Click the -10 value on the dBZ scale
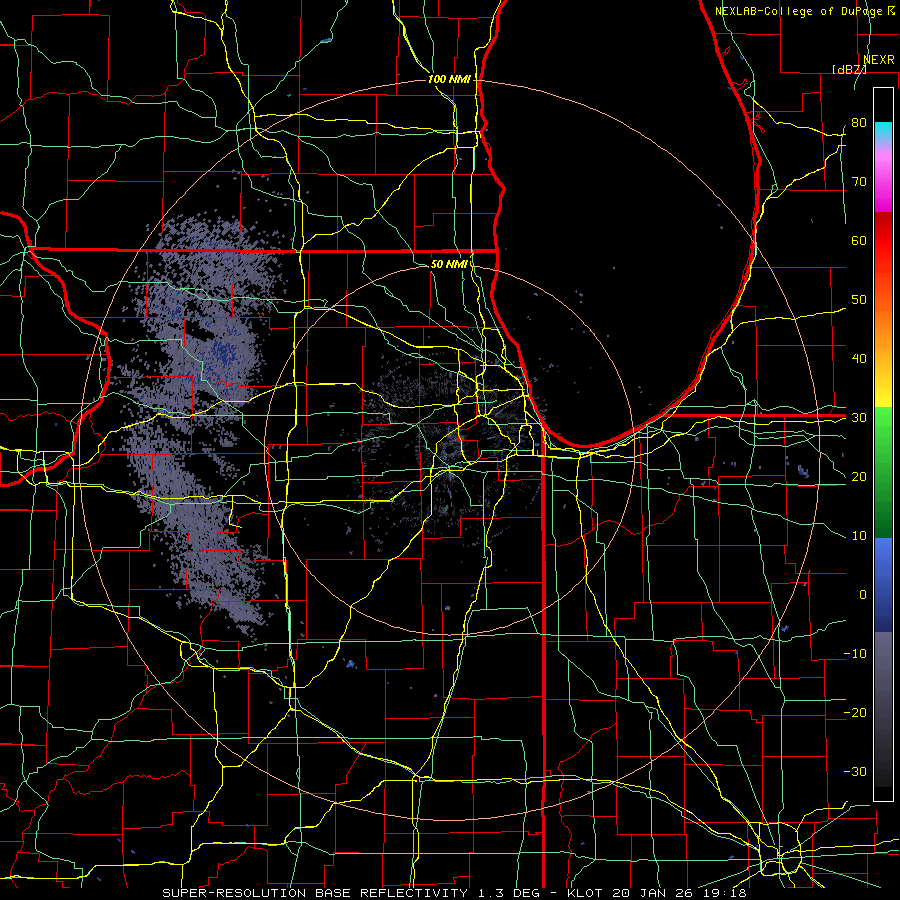Screen dimensions: 900x900 855,654
